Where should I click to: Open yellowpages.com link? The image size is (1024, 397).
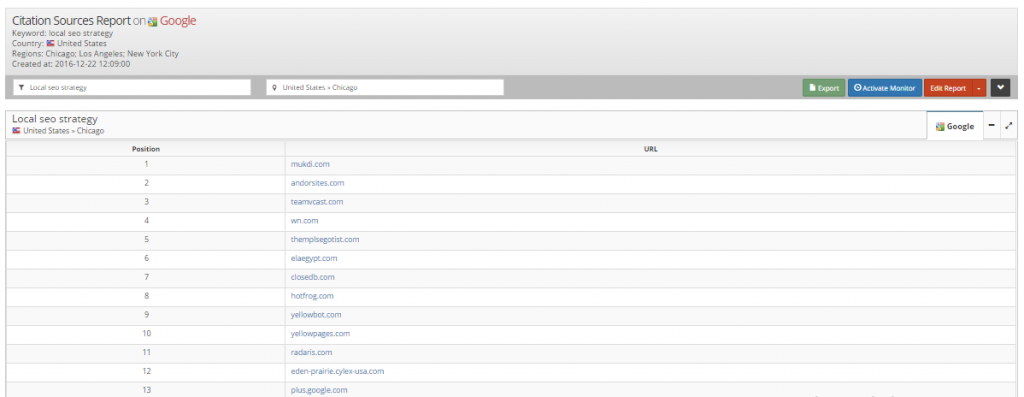click(x=320, y=334)
